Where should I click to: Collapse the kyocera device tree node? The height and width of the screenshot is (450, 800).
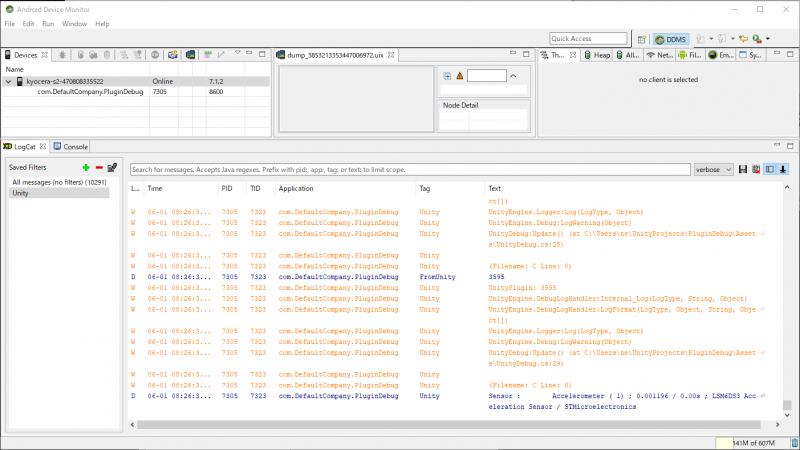[x=8, y=81]
